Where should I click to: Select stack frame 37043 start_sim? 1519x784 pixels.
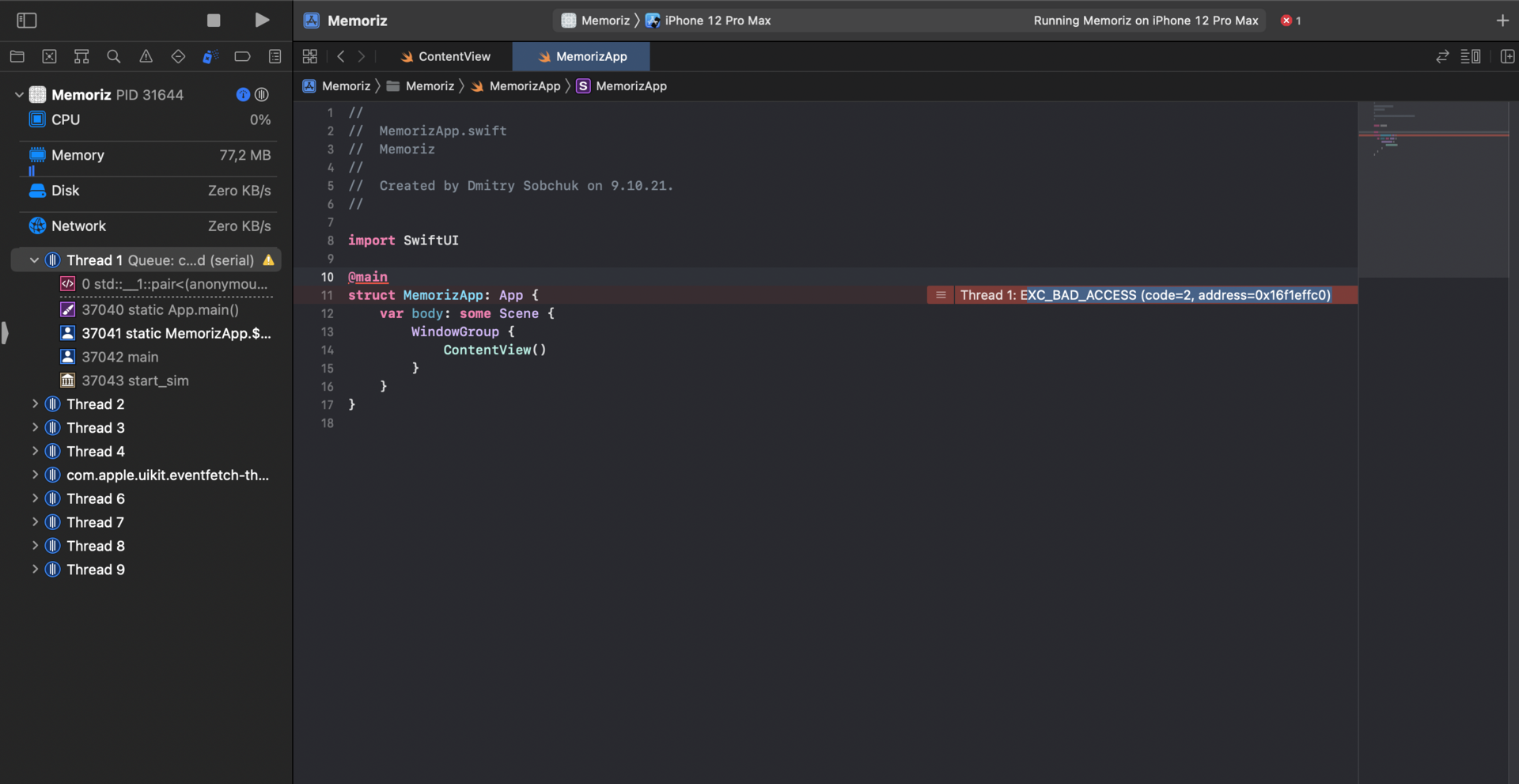pyautogui.click(x=125, y=381)
